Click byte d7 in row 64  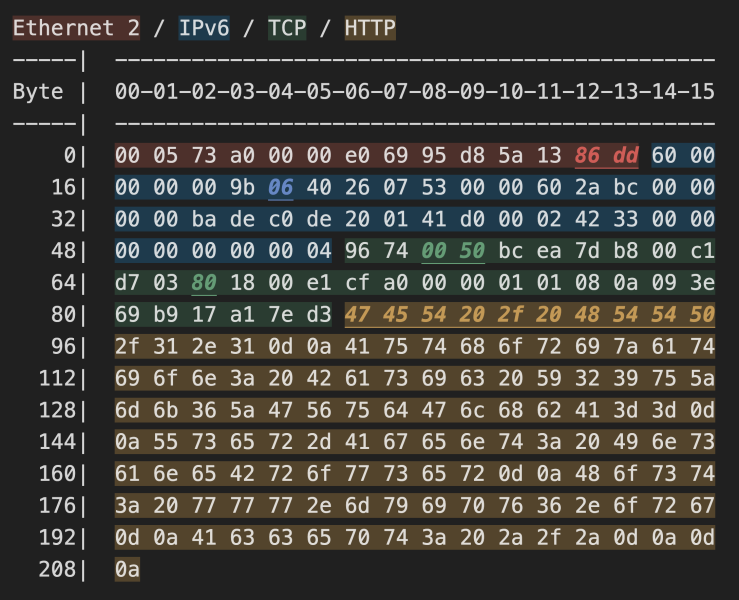(x=127, y=283)
